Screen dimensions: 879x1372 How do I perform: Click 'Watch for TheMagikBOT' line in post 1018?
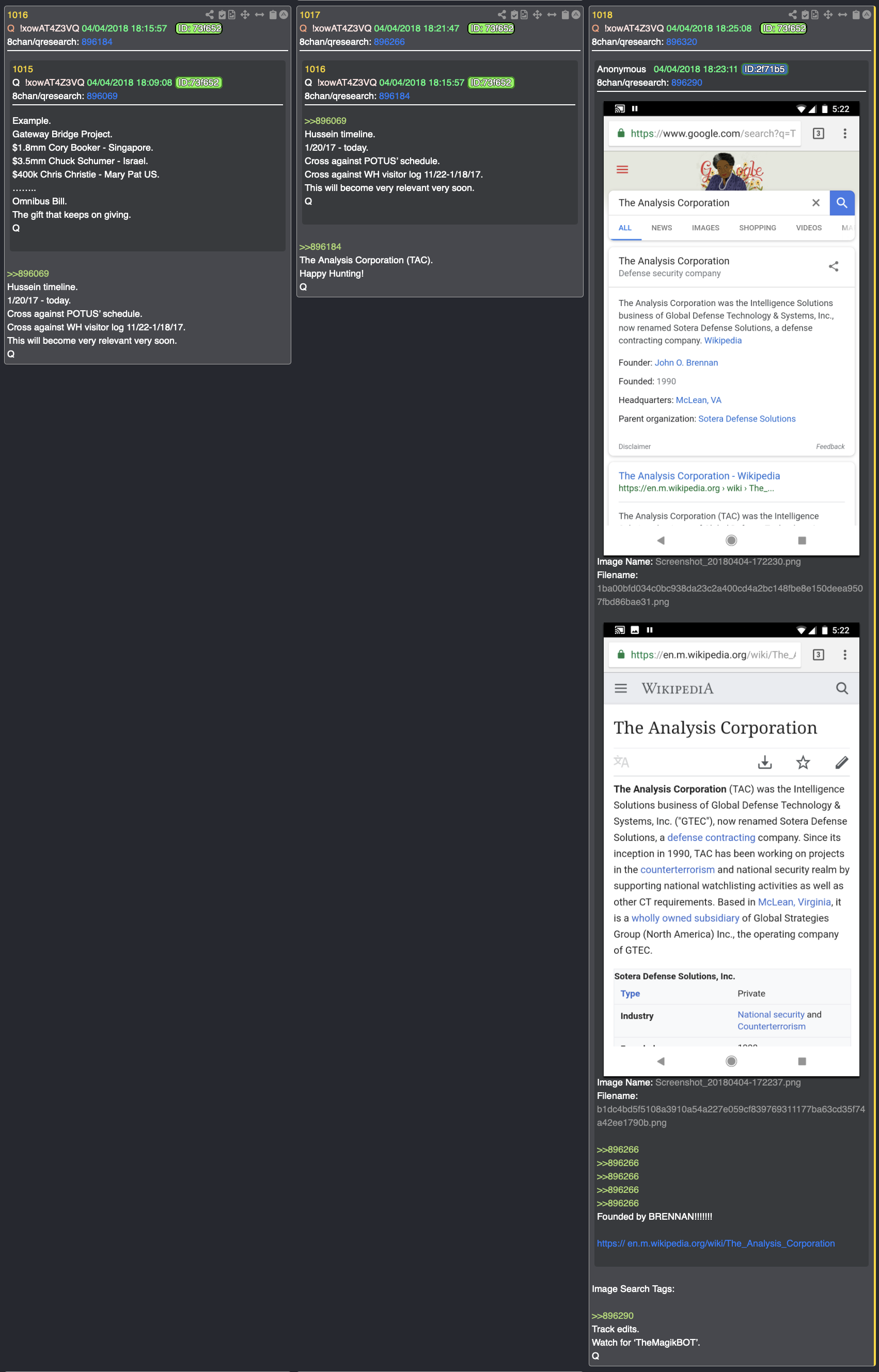click(646, 1343)
